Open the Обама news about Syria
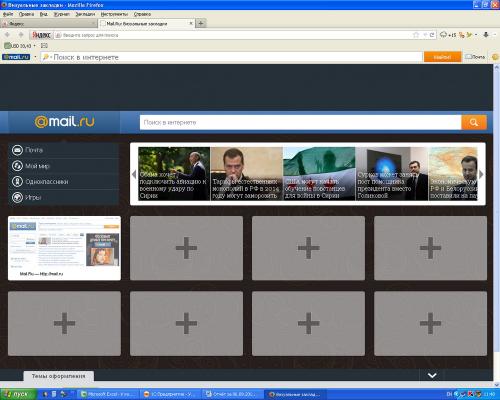500x400 pixels. (174, 174)
